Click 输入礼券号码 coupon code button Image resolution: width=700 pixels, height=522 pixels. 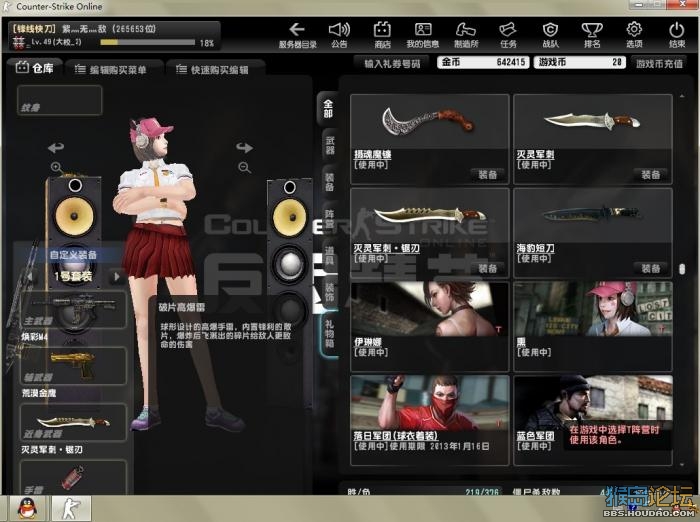[392, 63]
